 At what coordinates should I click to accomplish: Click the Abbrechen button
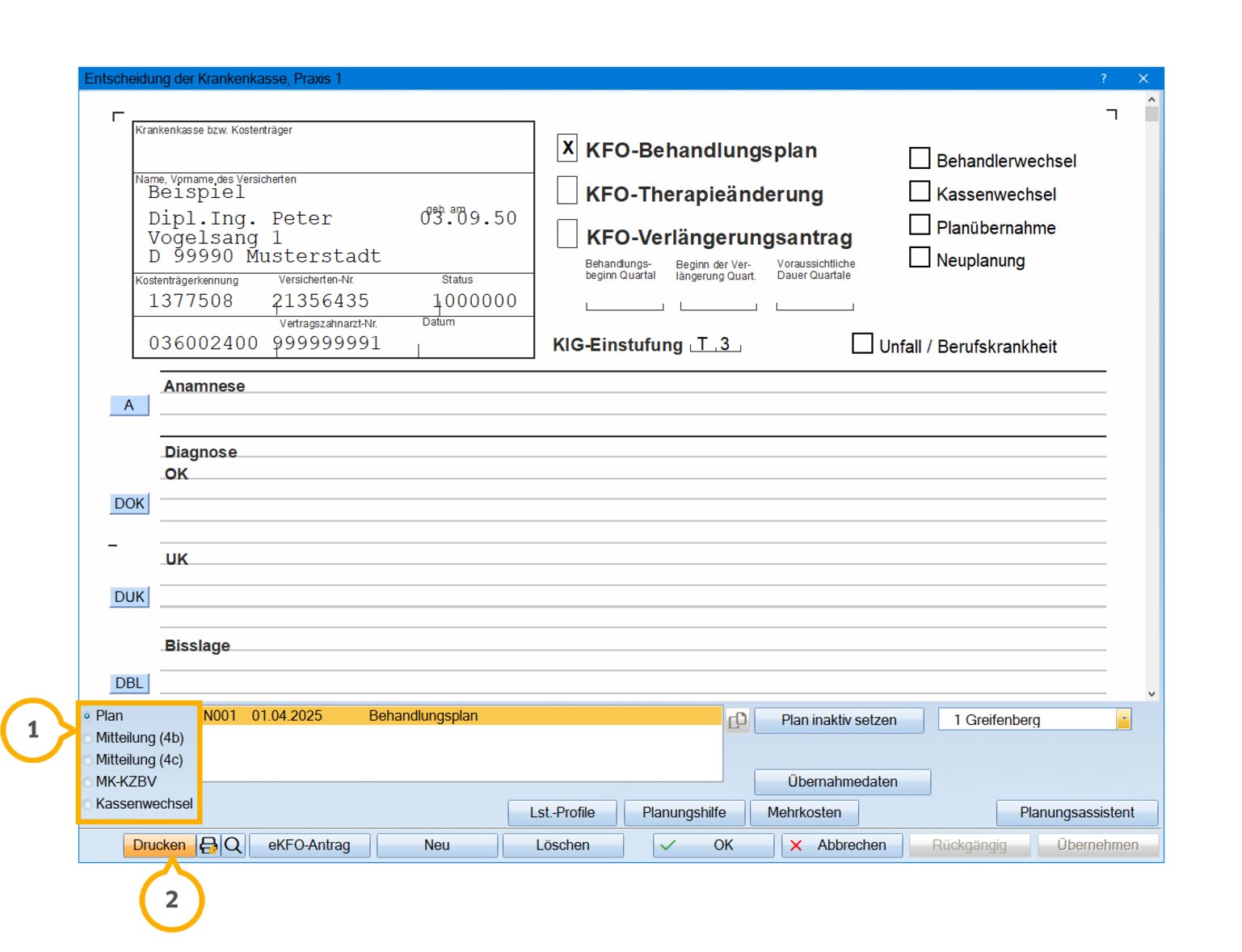(x=842, y=845)
